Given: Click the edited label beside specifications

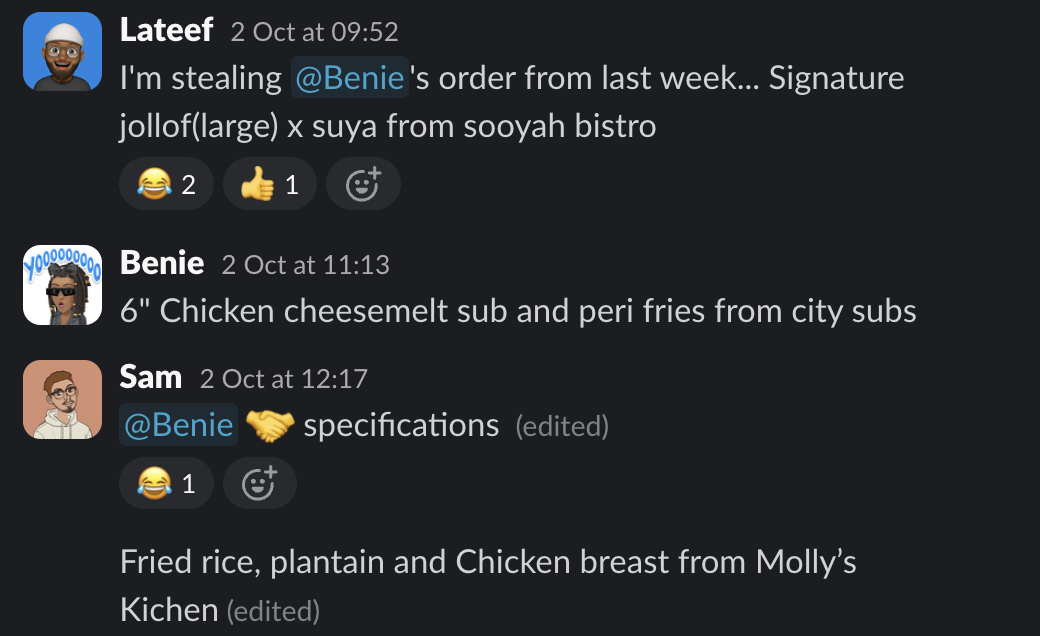Looking at the screenshot, I should (561, 427).
